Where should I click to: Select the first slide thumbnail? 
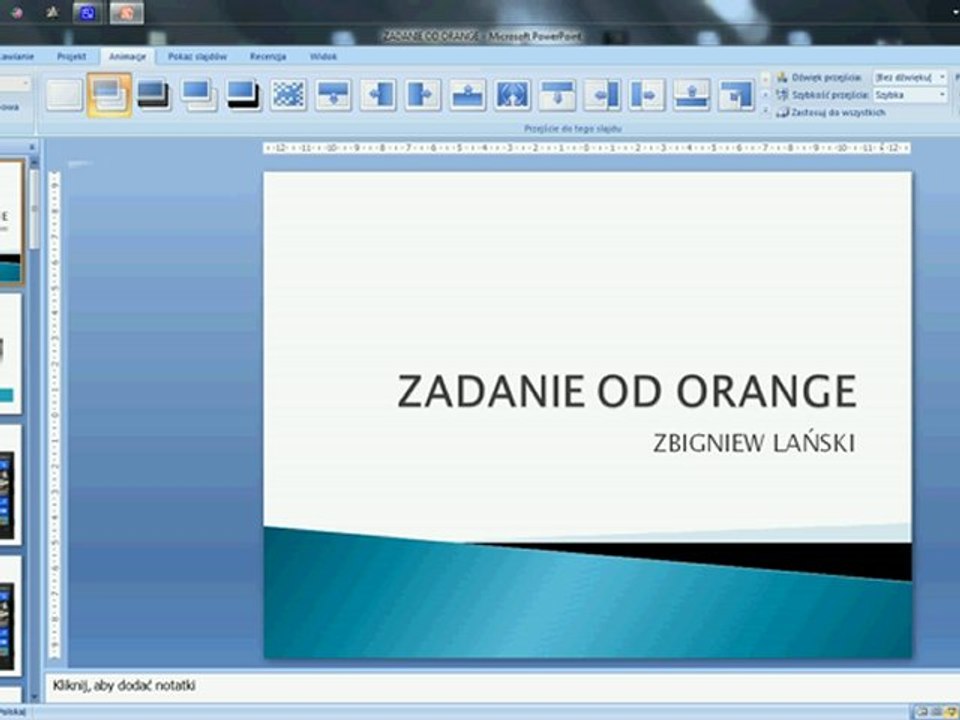click(11, 222)
